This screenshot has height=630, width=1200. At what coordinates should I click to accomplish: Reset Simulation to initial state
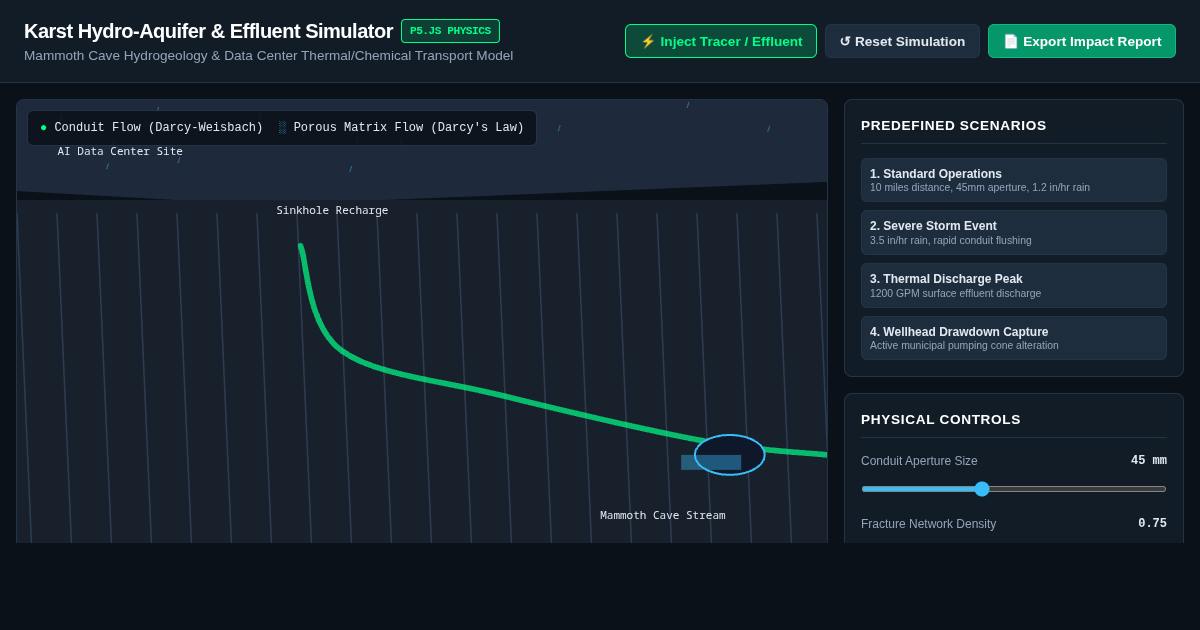902,41
